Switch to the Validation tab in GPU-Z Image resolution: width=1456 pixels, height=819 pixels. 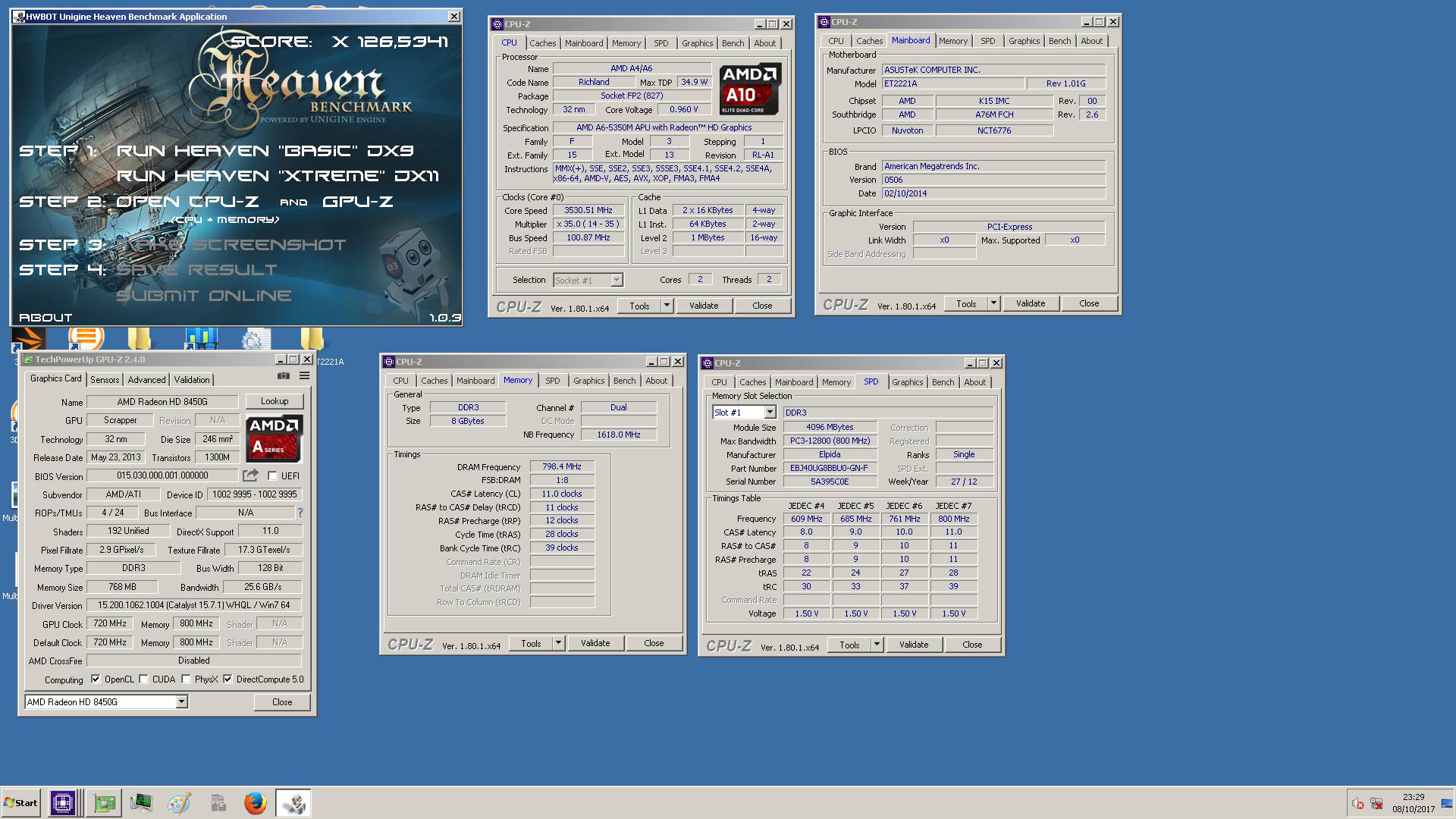(192, 380)
